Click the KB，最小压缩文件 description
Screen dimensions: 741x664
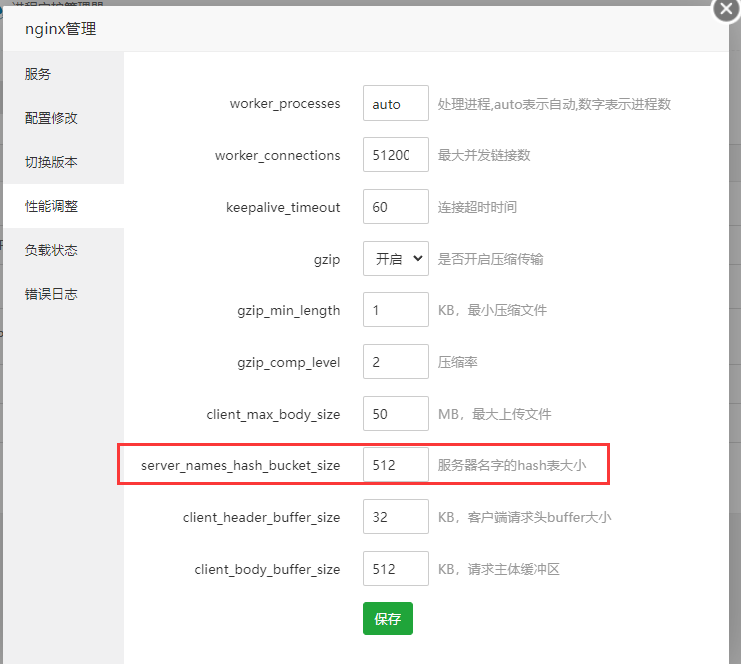[492, 310]
